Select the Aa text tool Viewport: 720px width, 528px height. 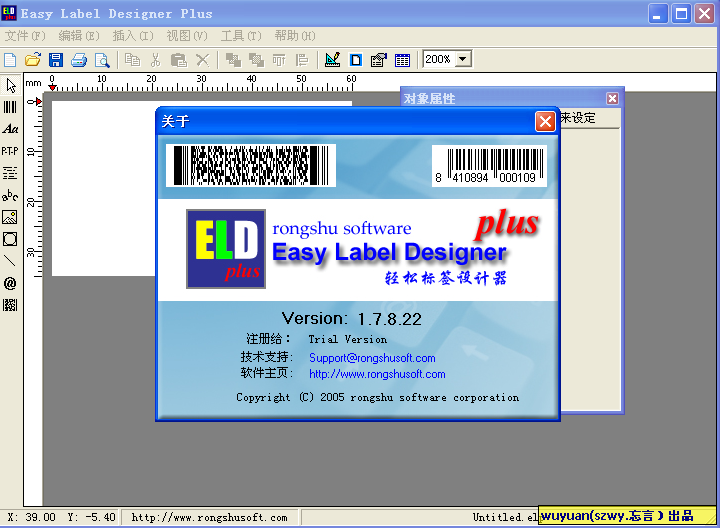click(x=10, y=129)
